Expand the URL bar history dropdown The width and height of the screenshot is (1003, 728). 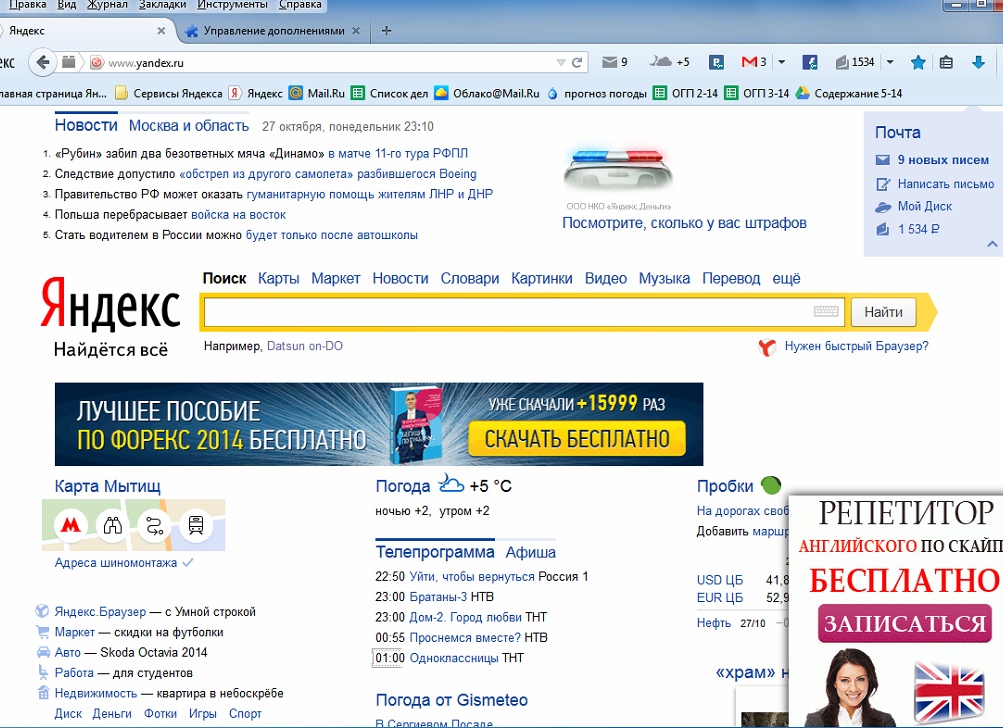[x=560, y=63]
